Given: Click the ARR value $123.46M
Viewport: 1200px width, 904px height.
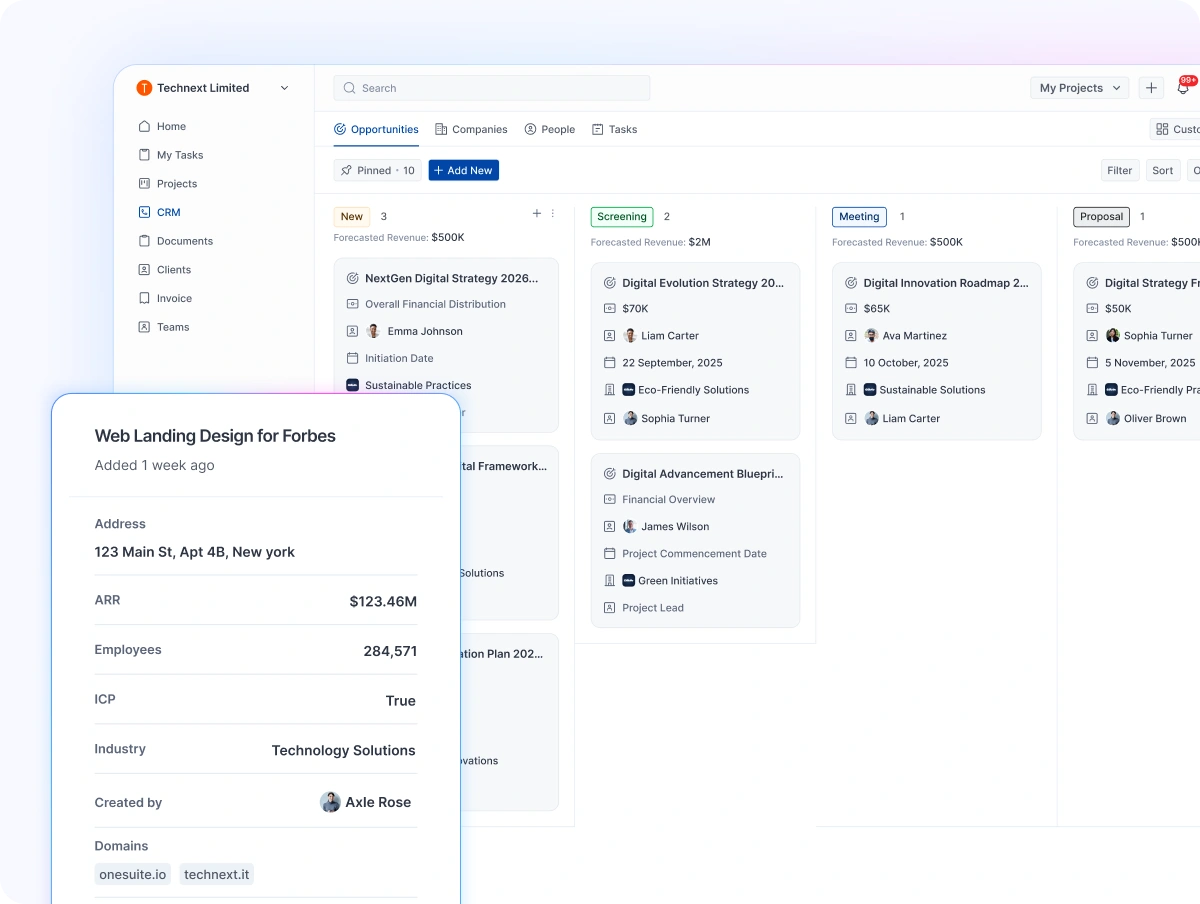Looking at the screenshot, I should pyautogui.click(x=383, y=601).
